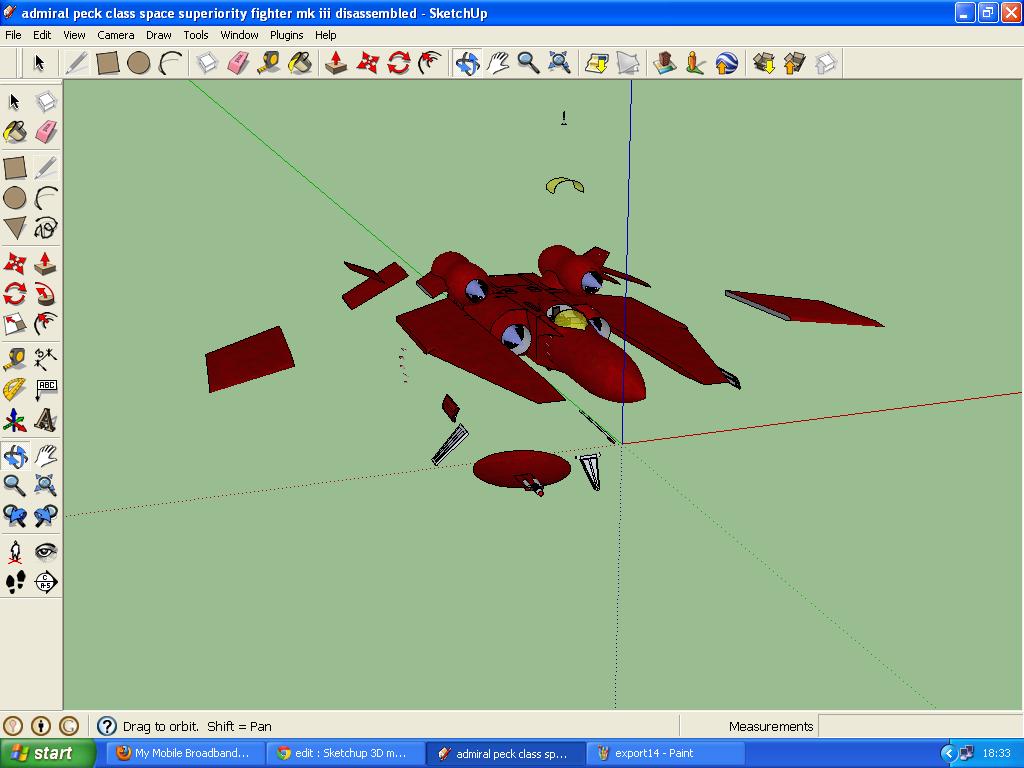Click the model credits status bar icon
Image resolution: width=1024 pixels, height=768 pixels.
coord(41,726)
